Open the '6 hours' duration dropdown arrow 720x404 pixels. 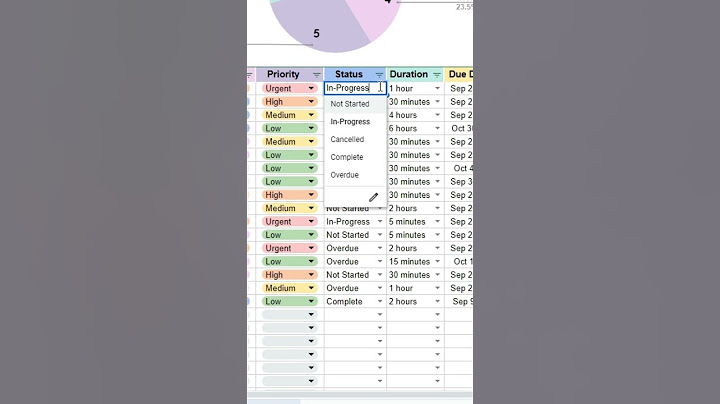coord(437,128)
